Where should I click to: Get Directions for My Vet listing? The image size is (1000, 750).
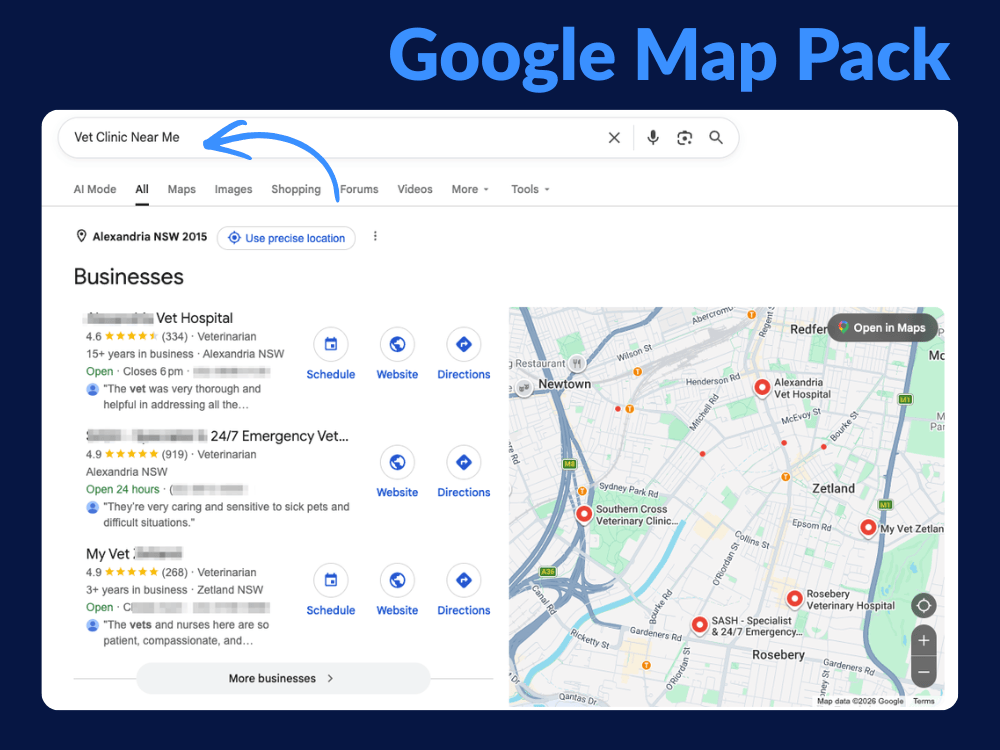coord(464,580)
